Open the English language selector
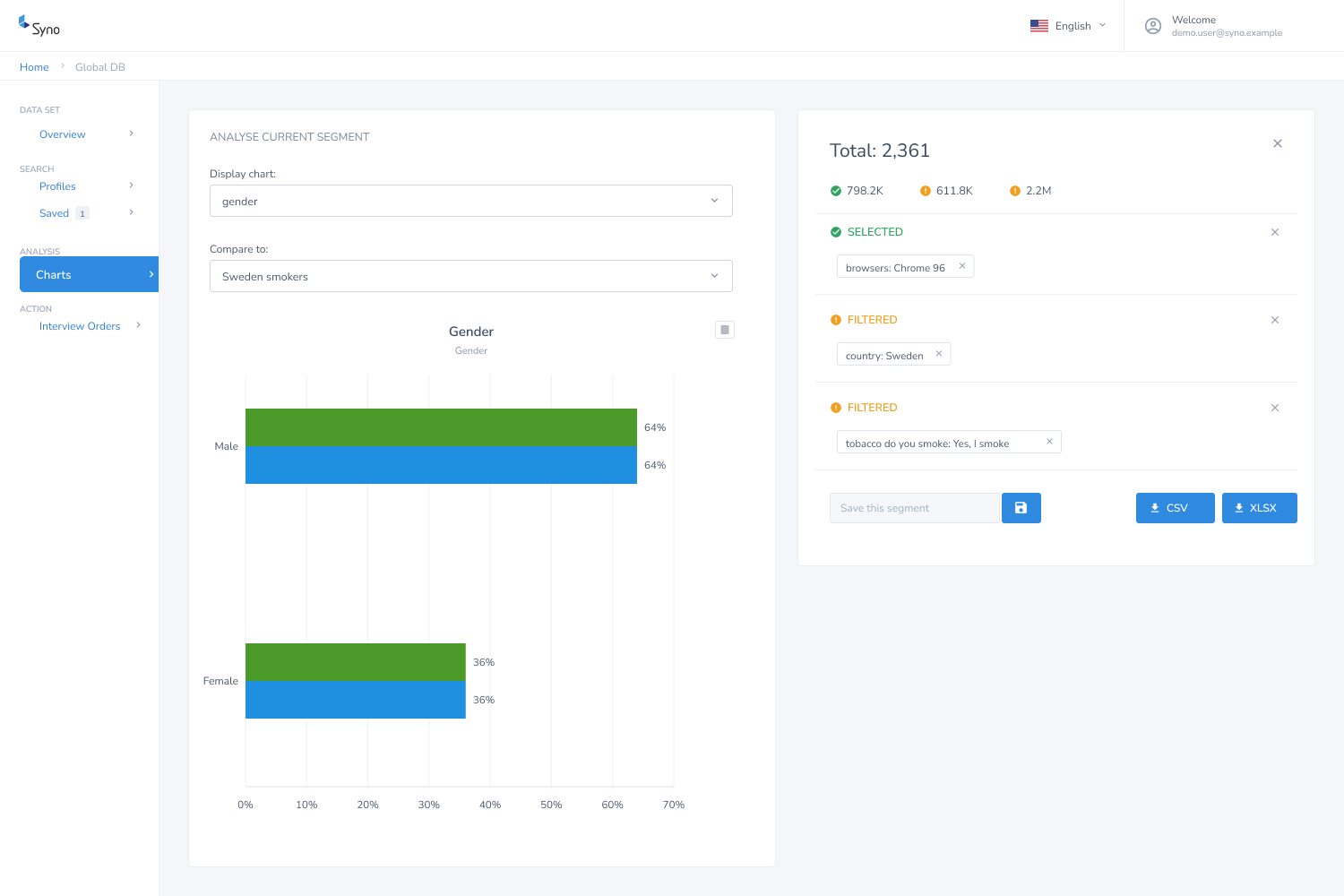The height and width of the screenshot is (896, 1344). 1068,26
